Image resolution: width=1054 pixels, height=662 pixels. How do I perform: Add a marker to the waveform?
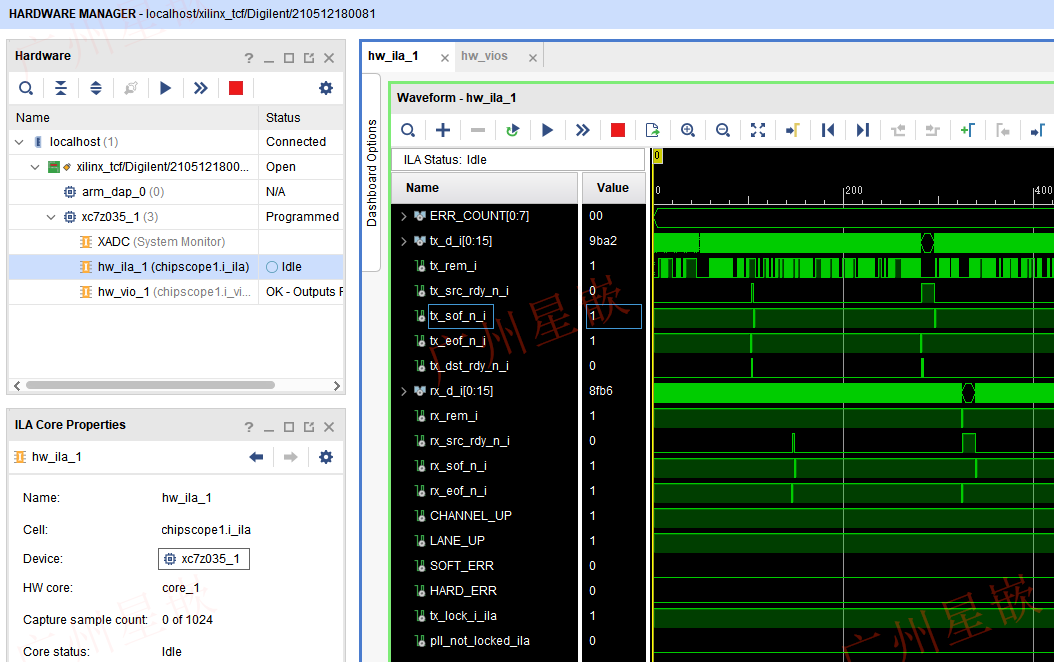click(x=967, y=130)
